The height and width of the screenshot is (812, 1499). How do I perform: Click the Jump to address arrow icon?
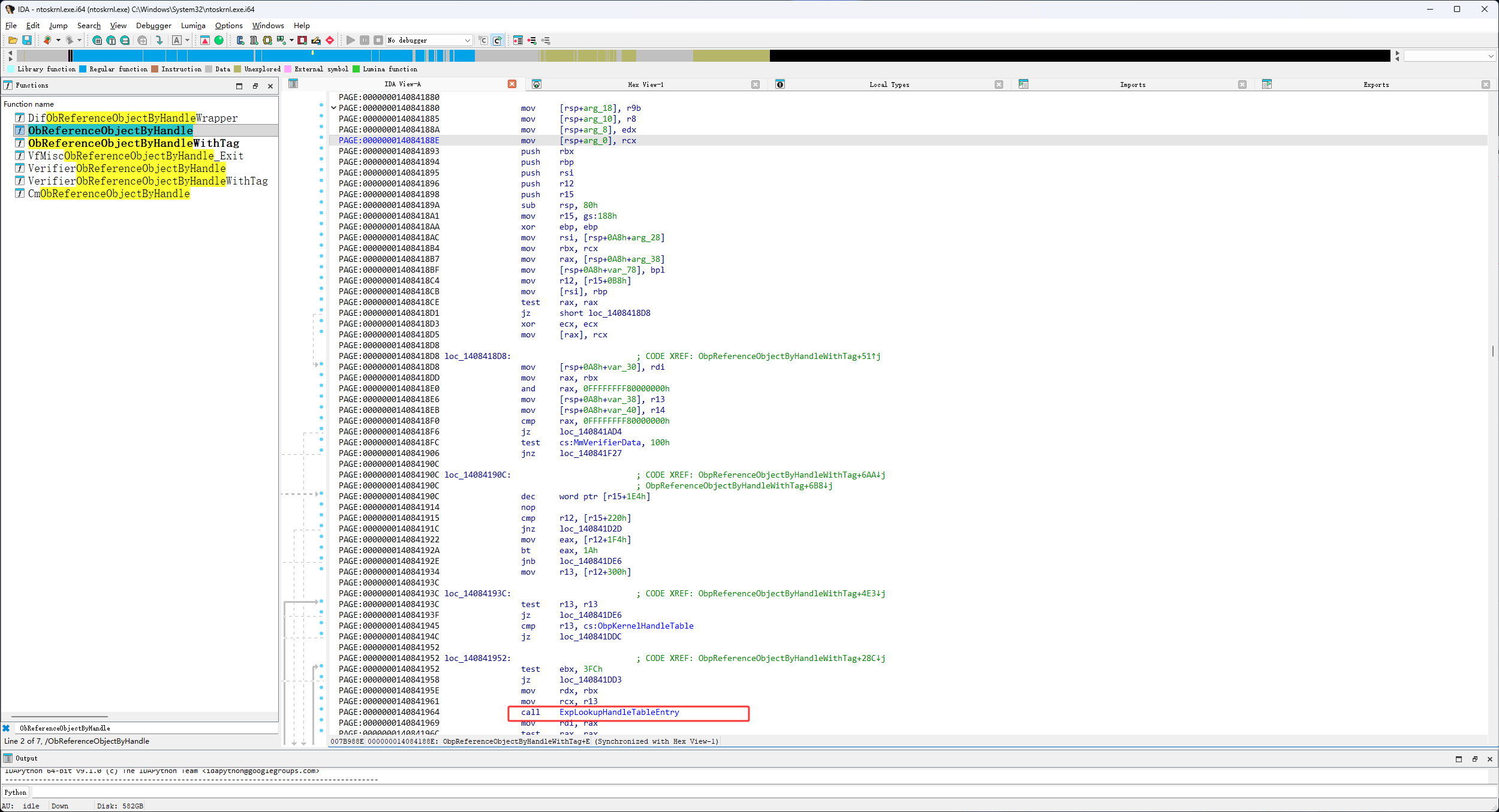[x=159, y=40]
